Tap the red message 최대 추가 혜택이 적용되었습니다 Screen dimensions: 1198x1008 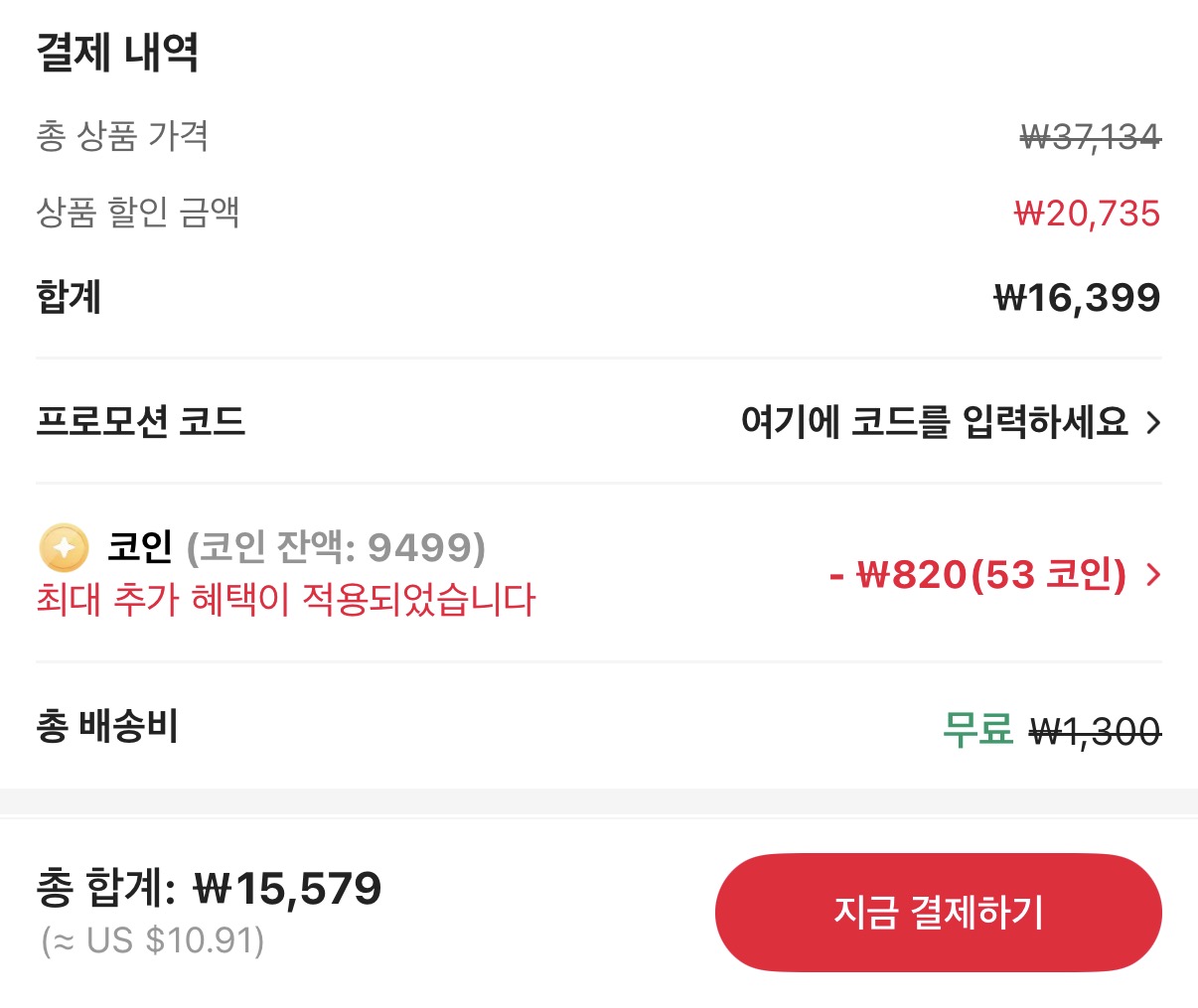click(x=286, y=603)
